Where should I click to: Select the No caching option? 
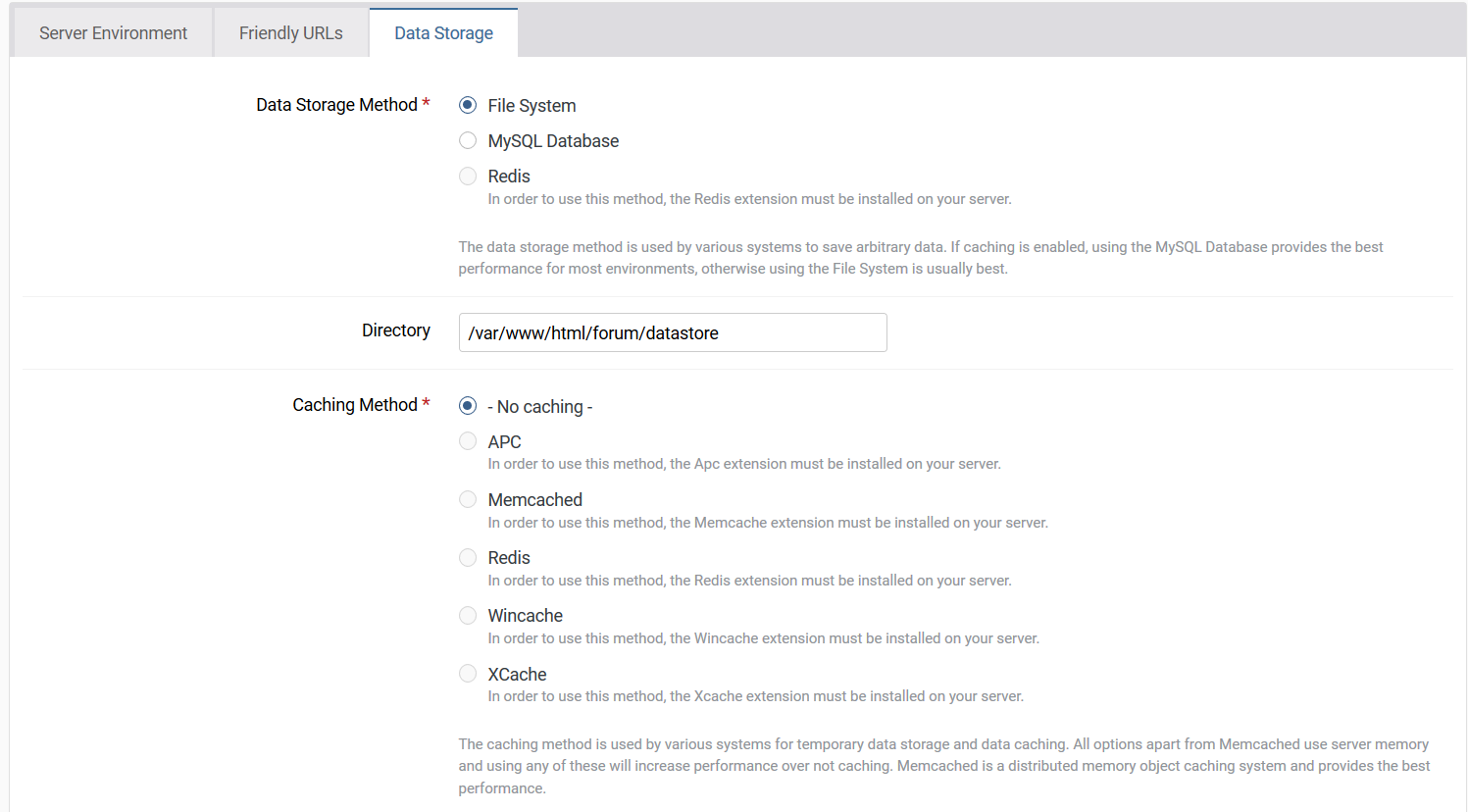pos(468,406)
